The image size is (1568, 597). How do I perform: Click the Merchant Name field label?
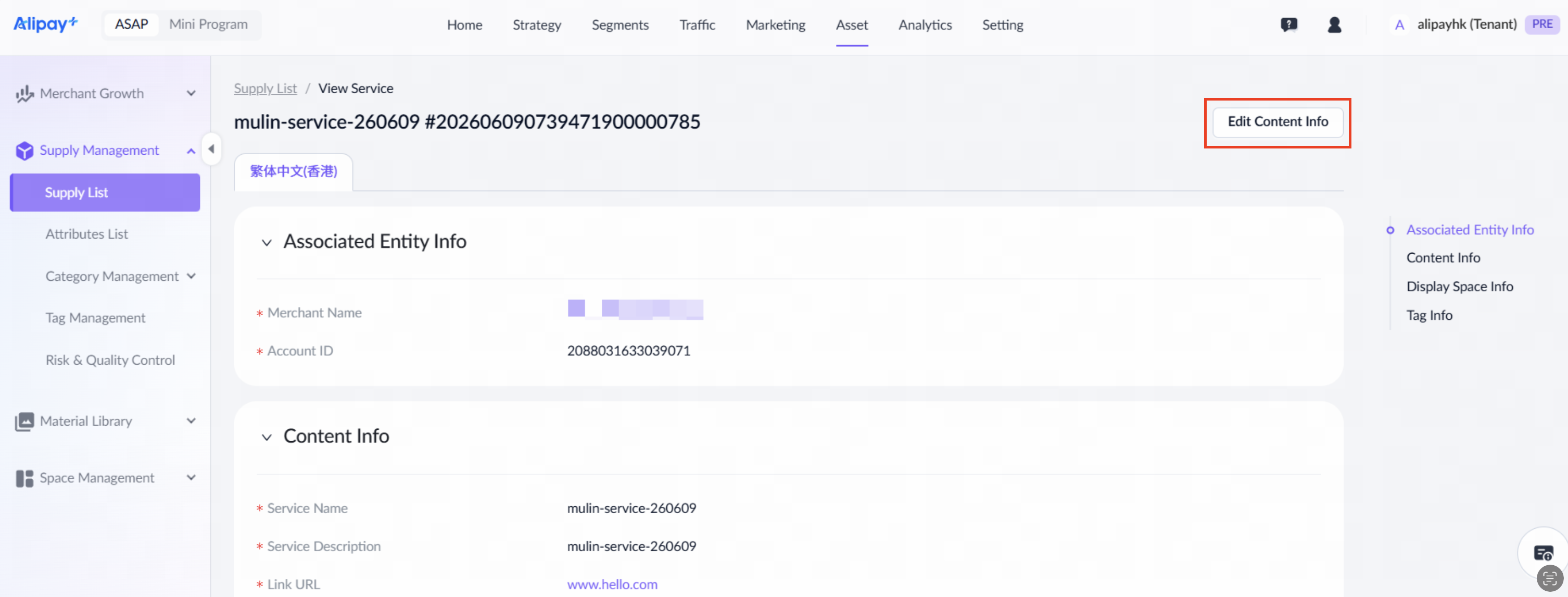(x=314, y=313)
